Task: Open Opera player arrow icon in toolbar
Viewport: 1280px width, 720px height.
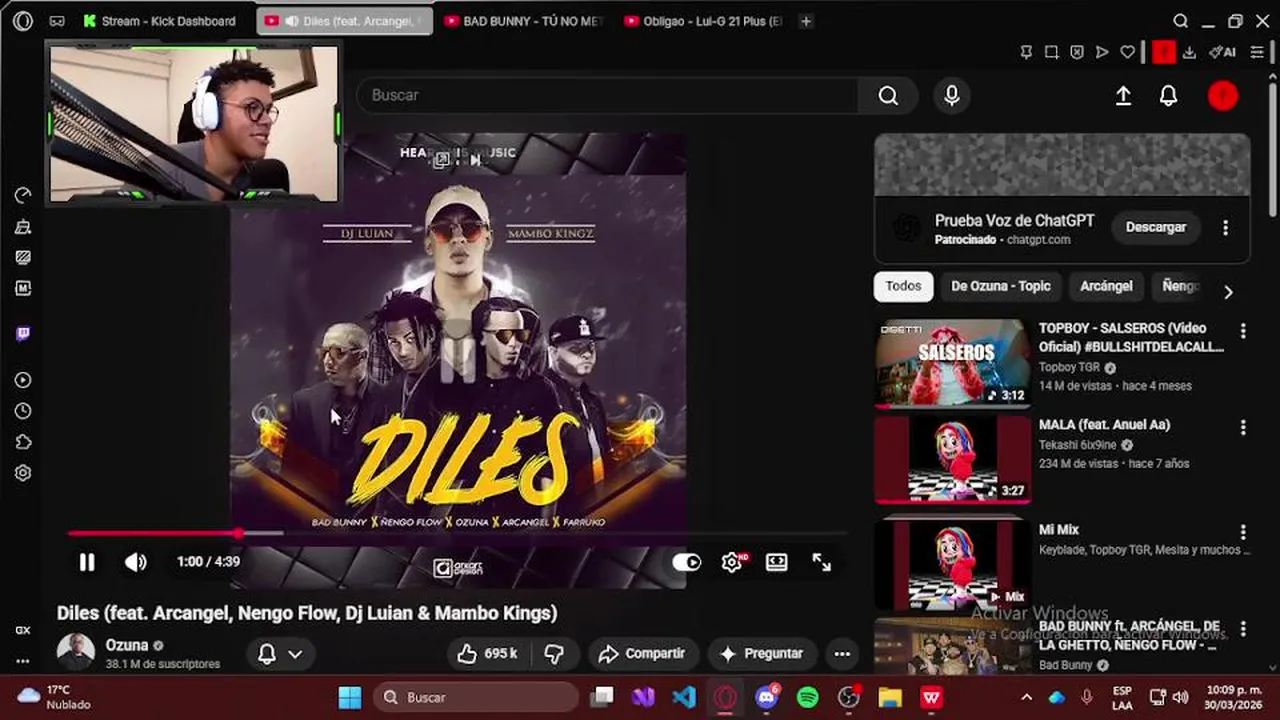Action: point(1102,52)
